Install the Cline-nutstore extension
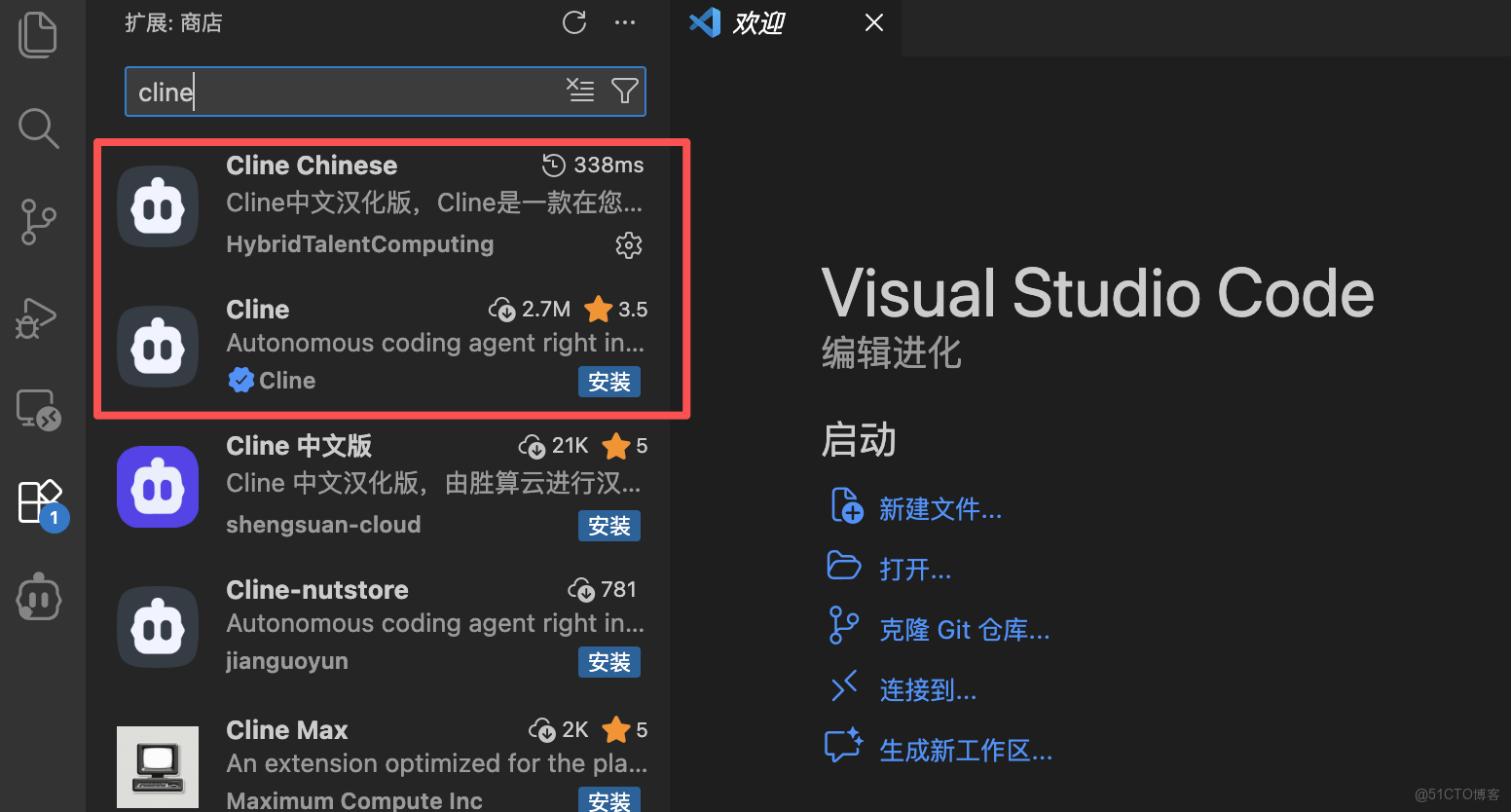Viewport: 1511px width, 812px height. pyautogui.click(x=609, y=662)
